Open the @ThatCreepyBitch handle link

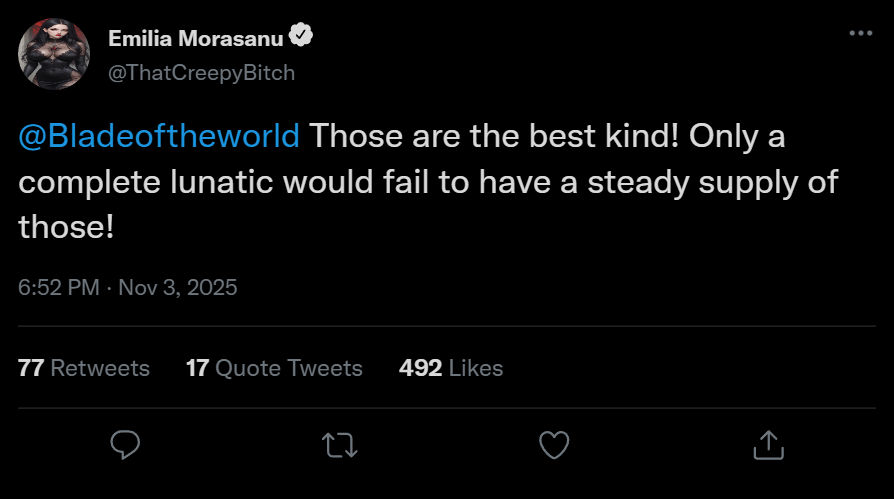point(201,73)
